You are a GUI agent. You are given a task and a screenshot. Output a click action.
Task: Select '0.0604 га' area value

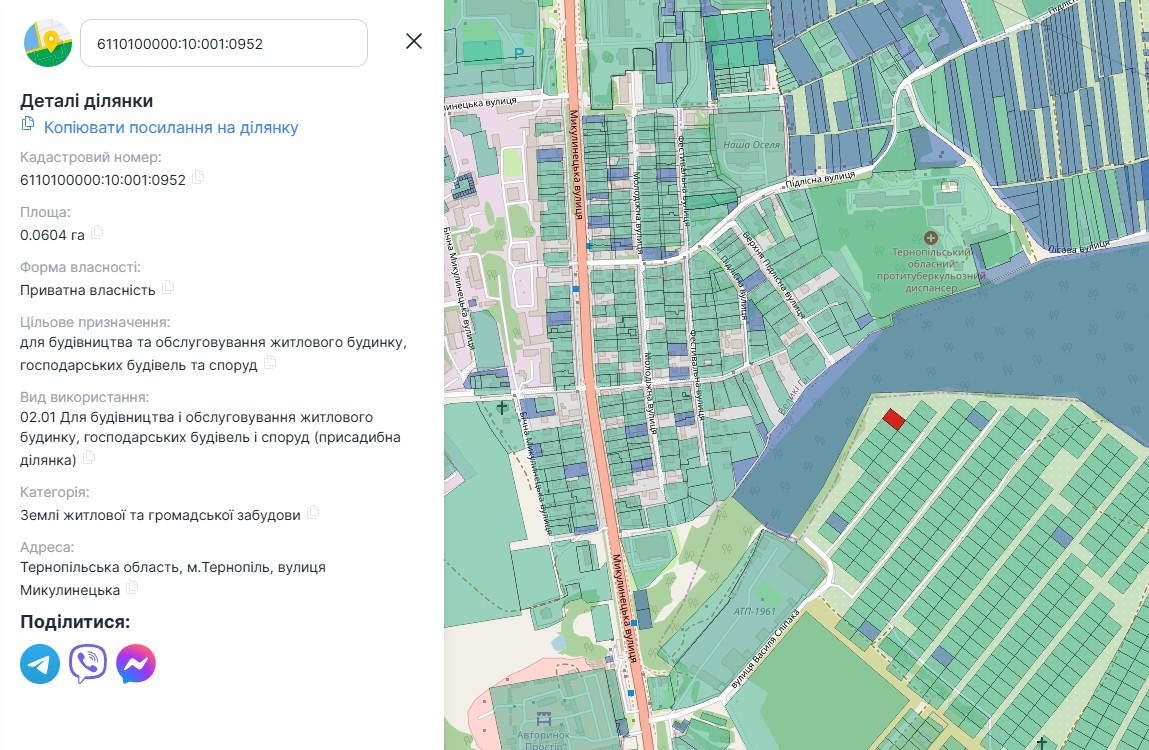pyautogui.click(x=52, y=235)
